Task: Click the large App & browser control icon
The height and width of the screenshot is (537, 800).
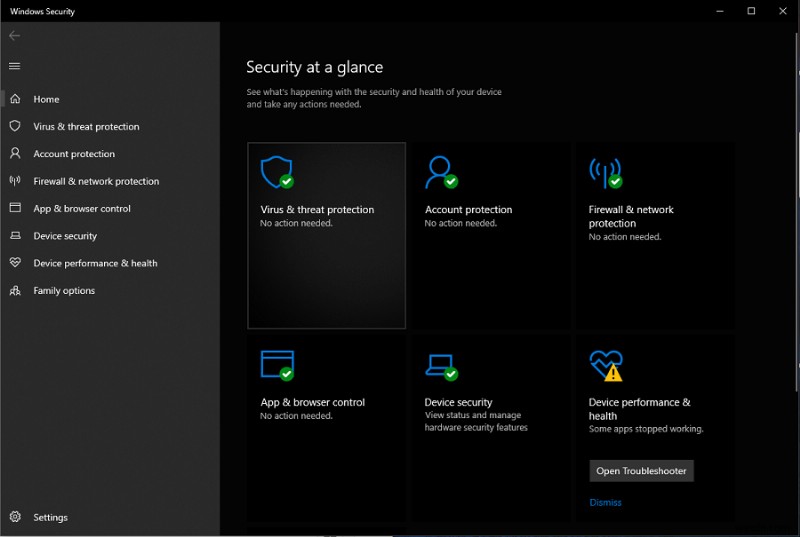Action: pos(277,365)
